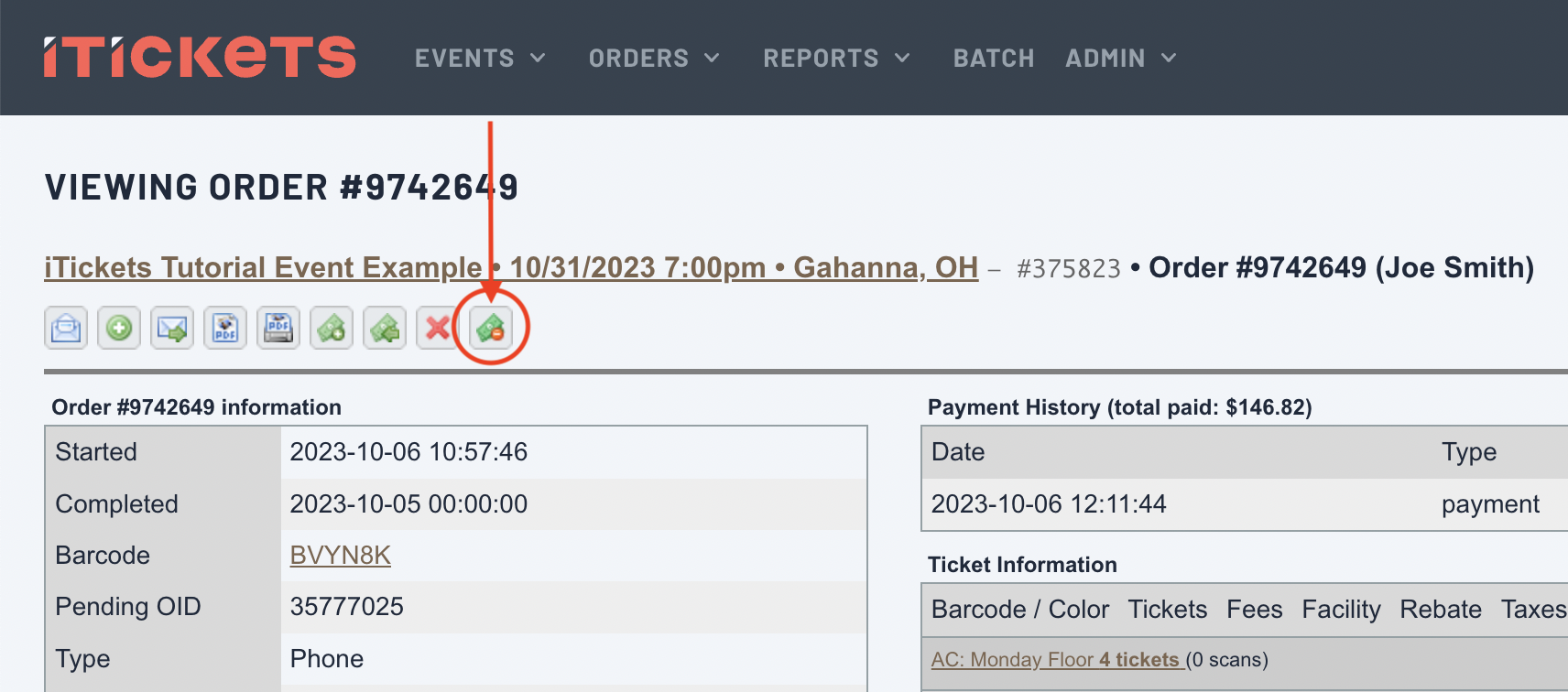Click the money with green plus icon
Viewport: 1568px width, 692px height.
(332, 328)
